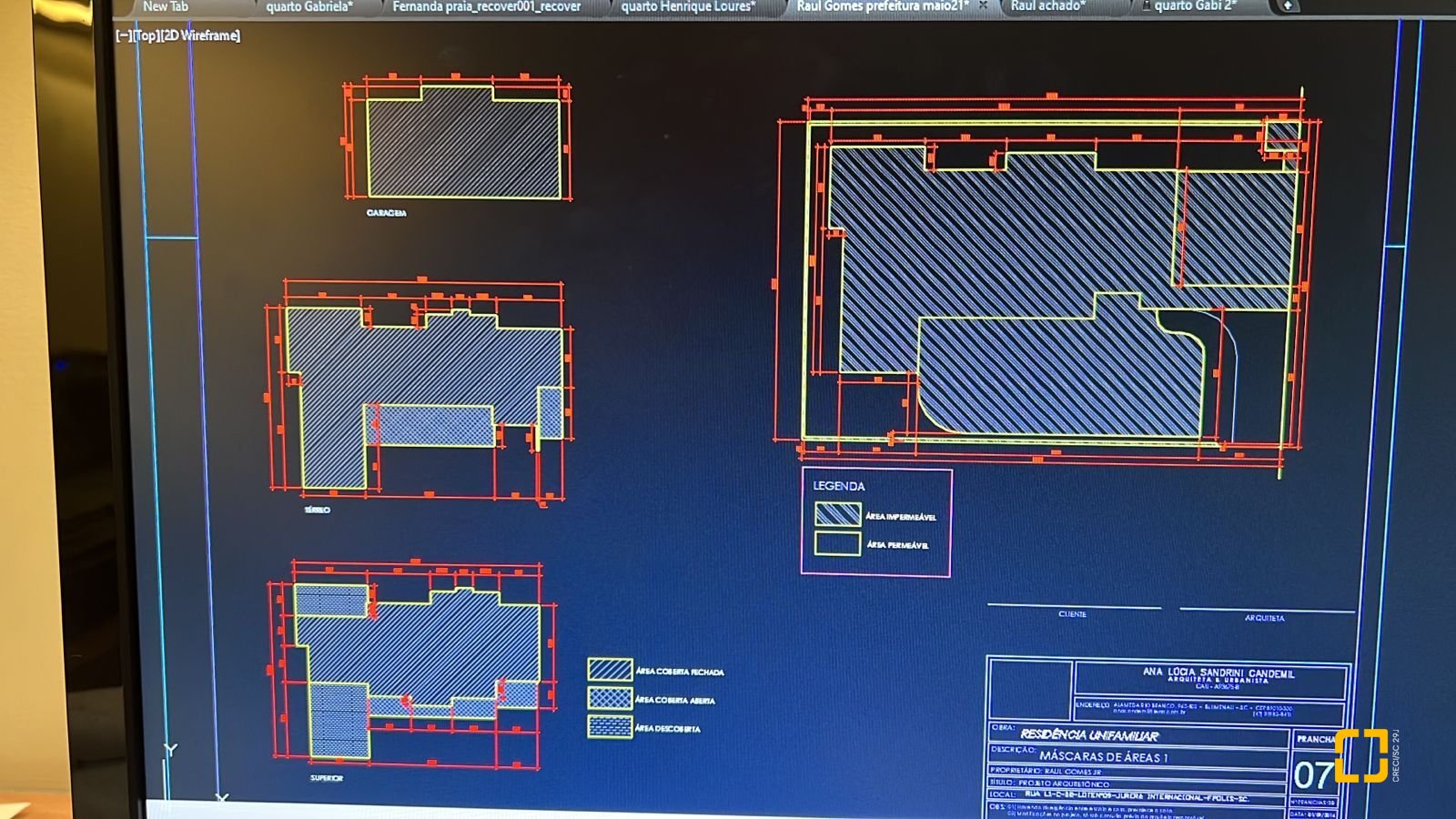Select the TÉRREO label text
This screenshot has height=819, width=1456.
[317, 511]
